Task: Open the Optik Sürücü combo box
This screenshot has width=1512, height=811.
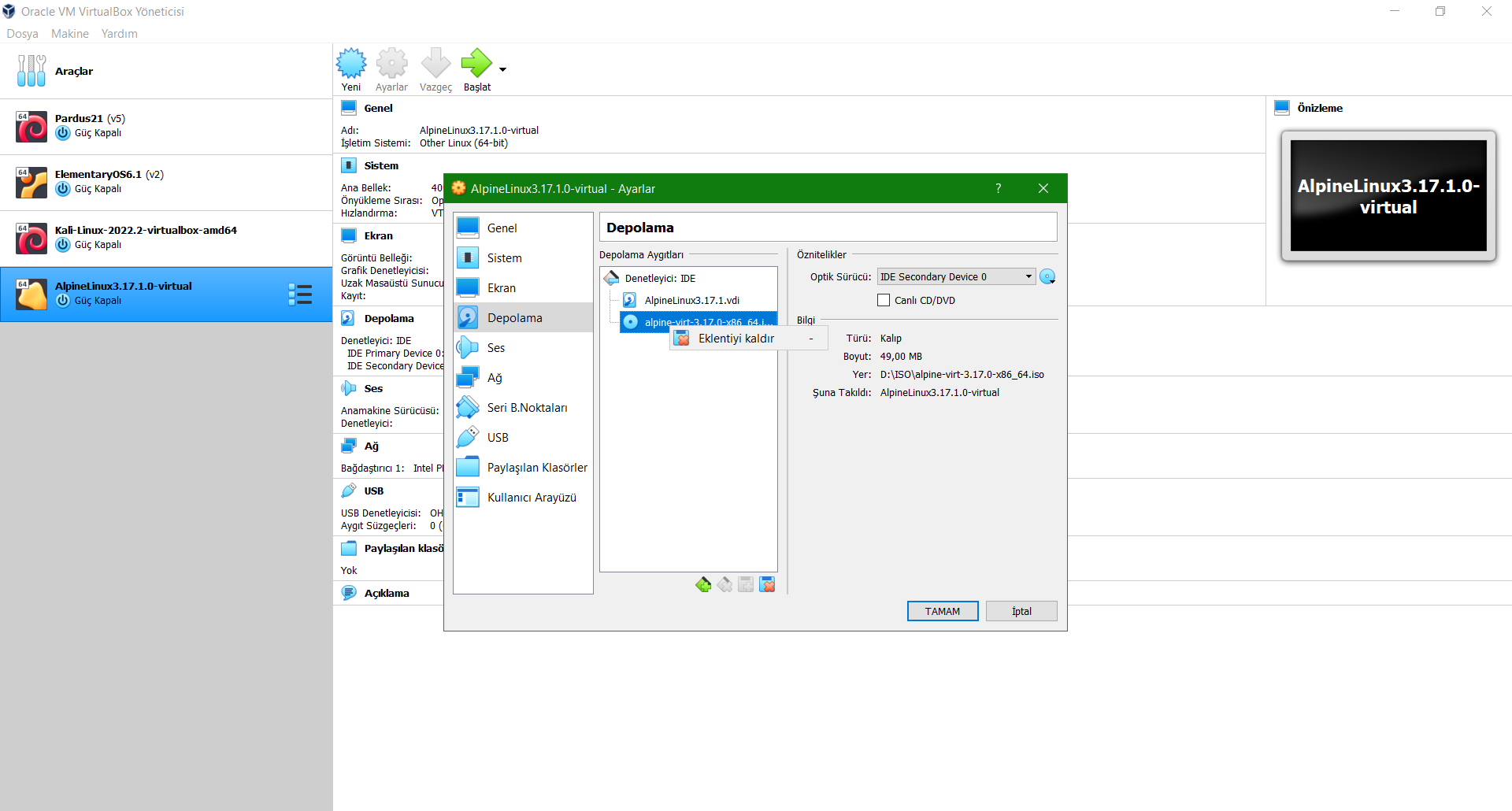Action: tap(956, 277)
